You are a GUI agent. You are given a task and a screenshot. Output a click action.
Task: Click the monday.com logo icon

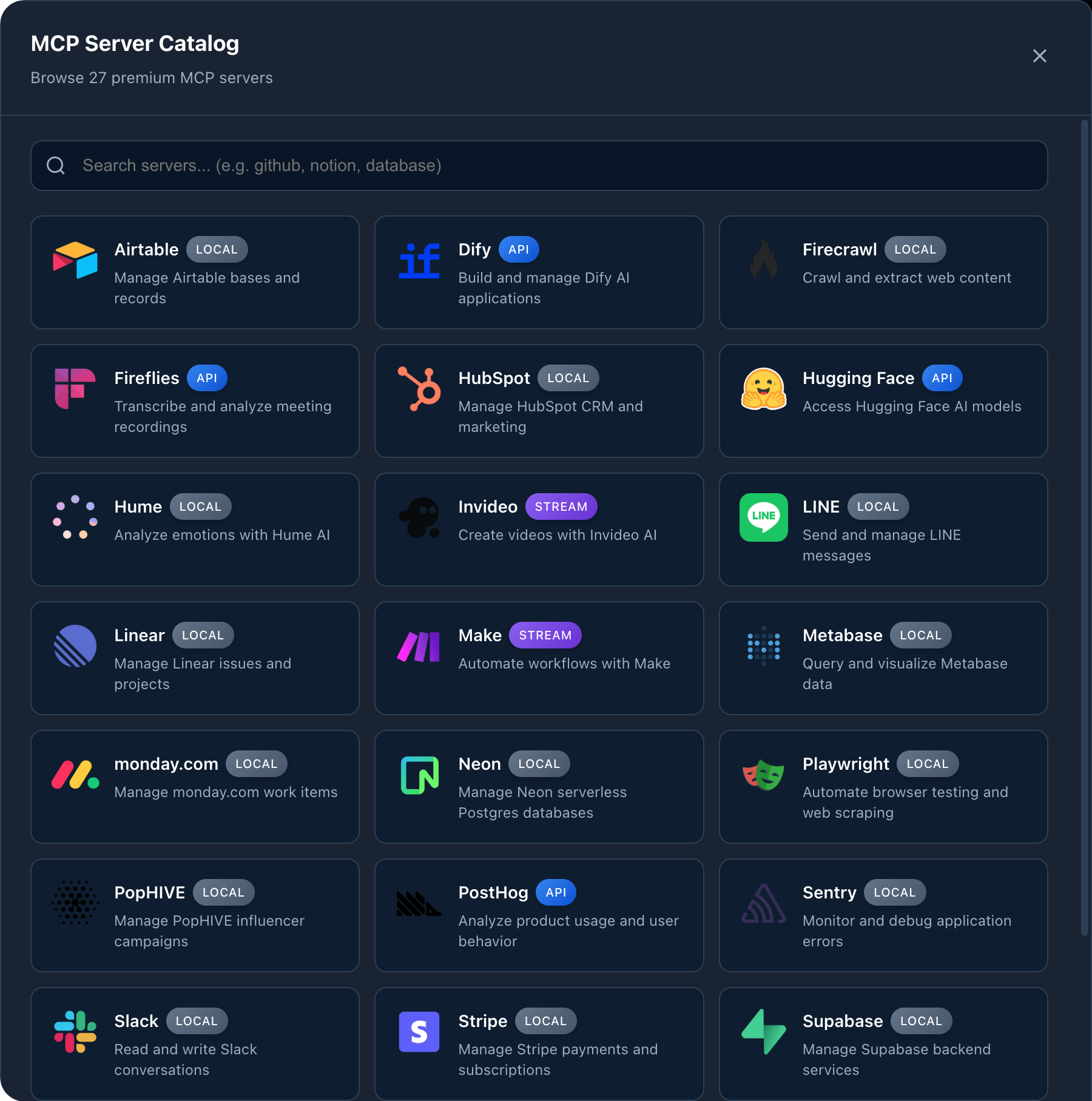coord(75,775)
